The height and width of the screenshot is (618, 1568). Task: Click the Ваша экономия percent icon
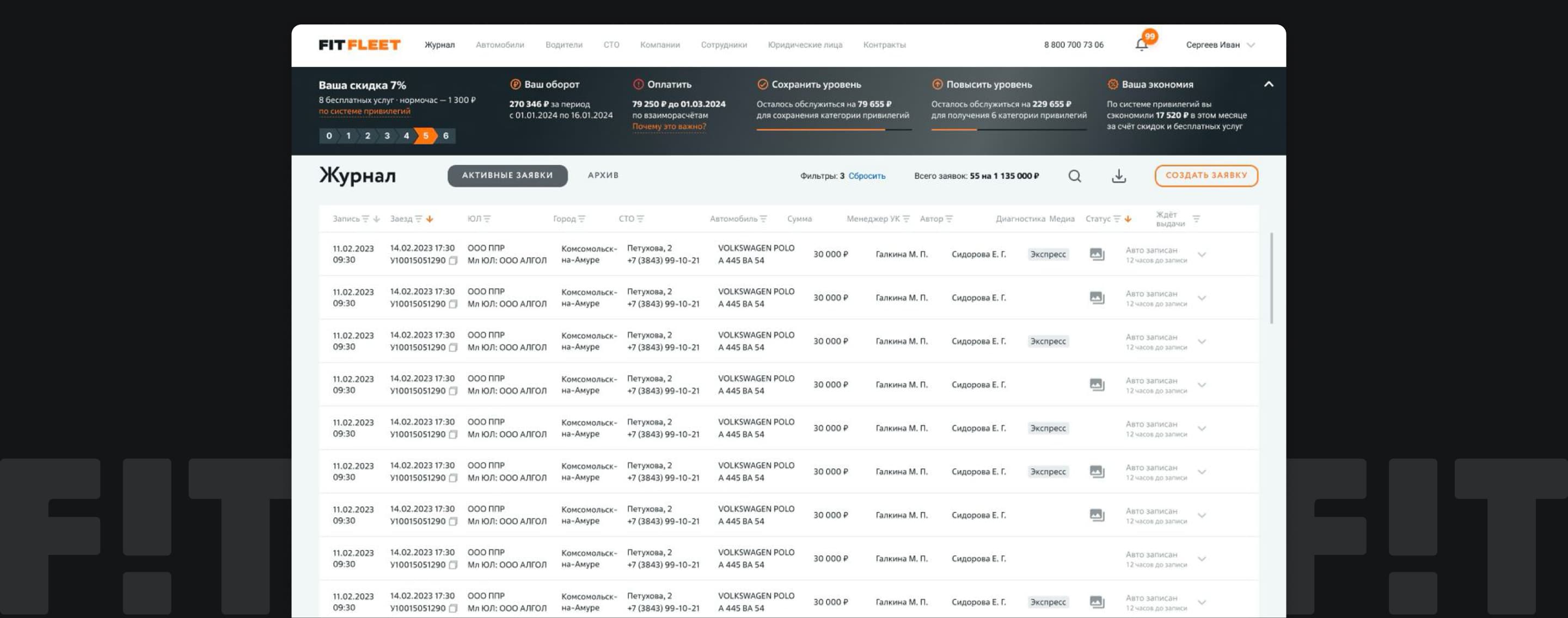(x=1112, y=84)
